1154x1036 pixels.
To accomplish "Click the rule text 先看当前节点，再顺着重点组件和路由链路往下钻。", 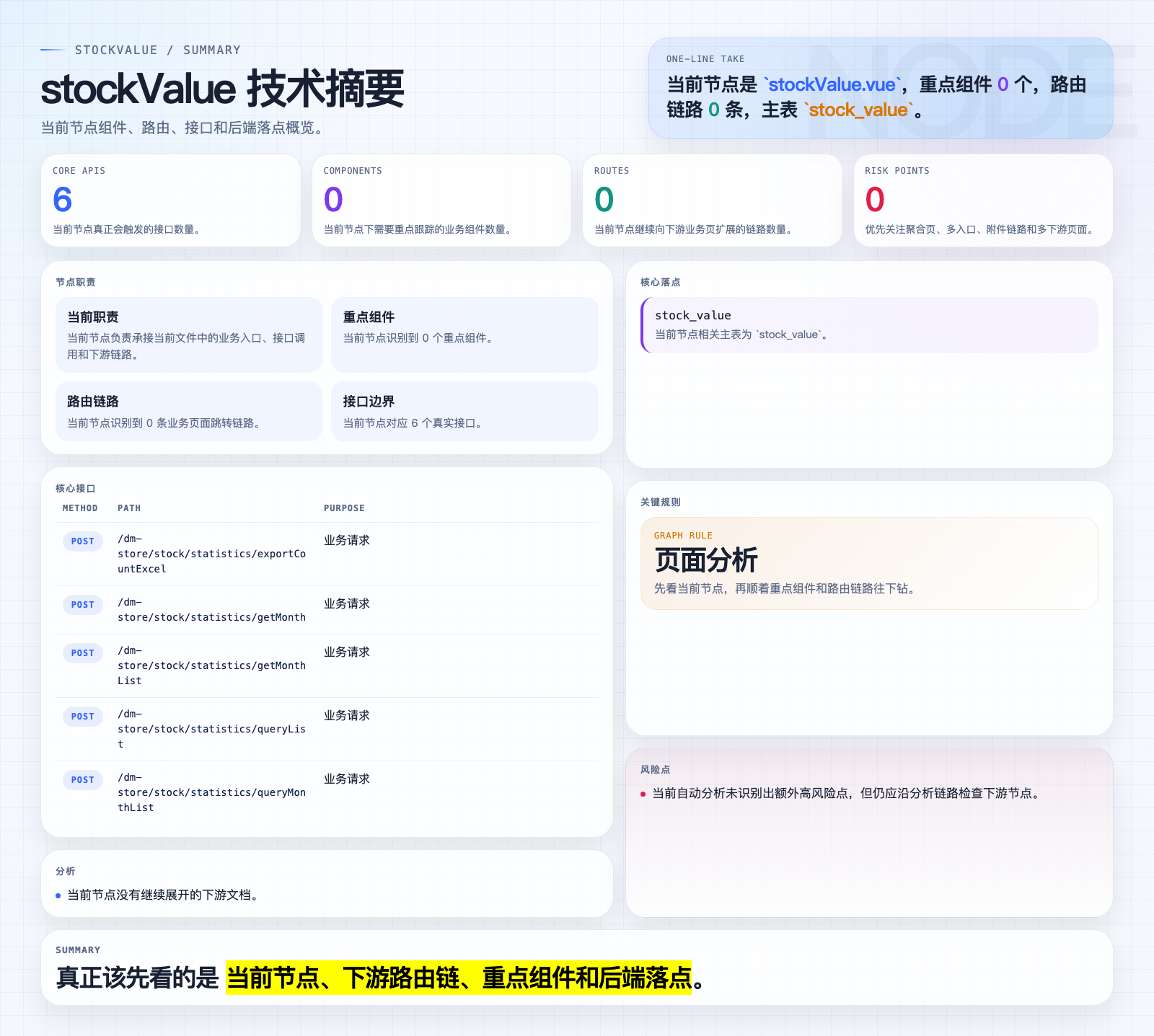I will [x=786, y=588].
